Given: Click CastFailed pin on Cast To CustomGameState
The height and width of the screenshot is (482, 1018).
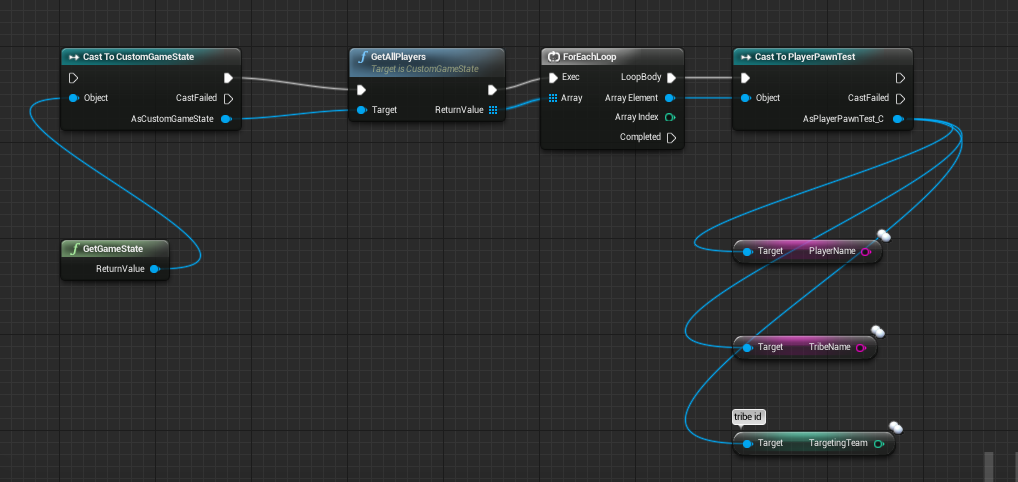Looking at the screenshot, I should point(229,99).
